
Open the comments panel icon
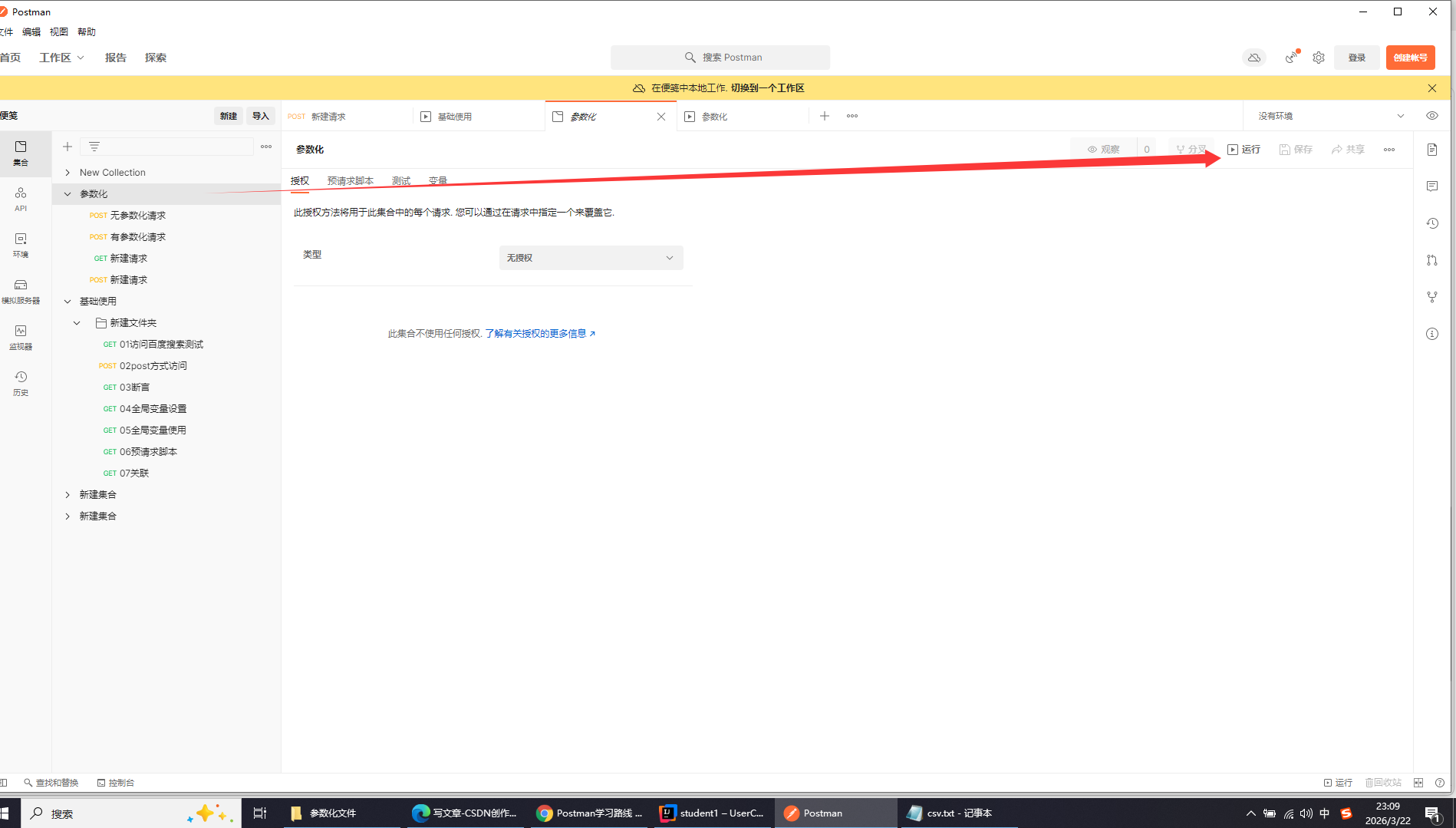(x=1432, y=186)
